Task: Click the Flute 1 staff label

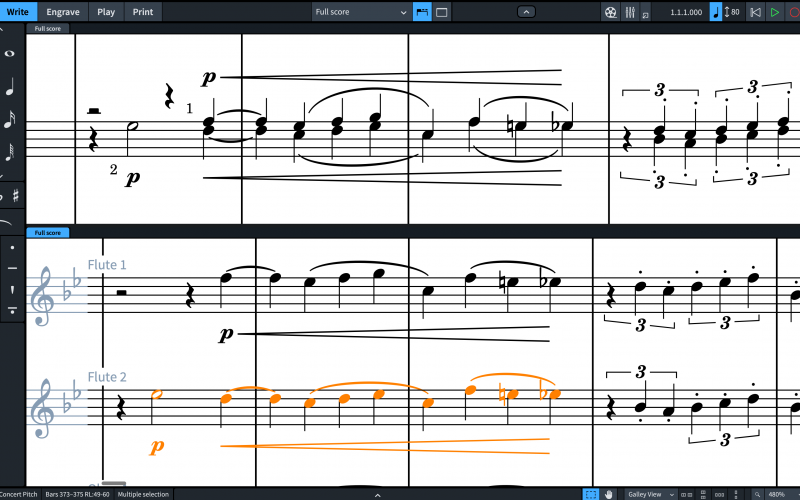Action: (107, 265)
